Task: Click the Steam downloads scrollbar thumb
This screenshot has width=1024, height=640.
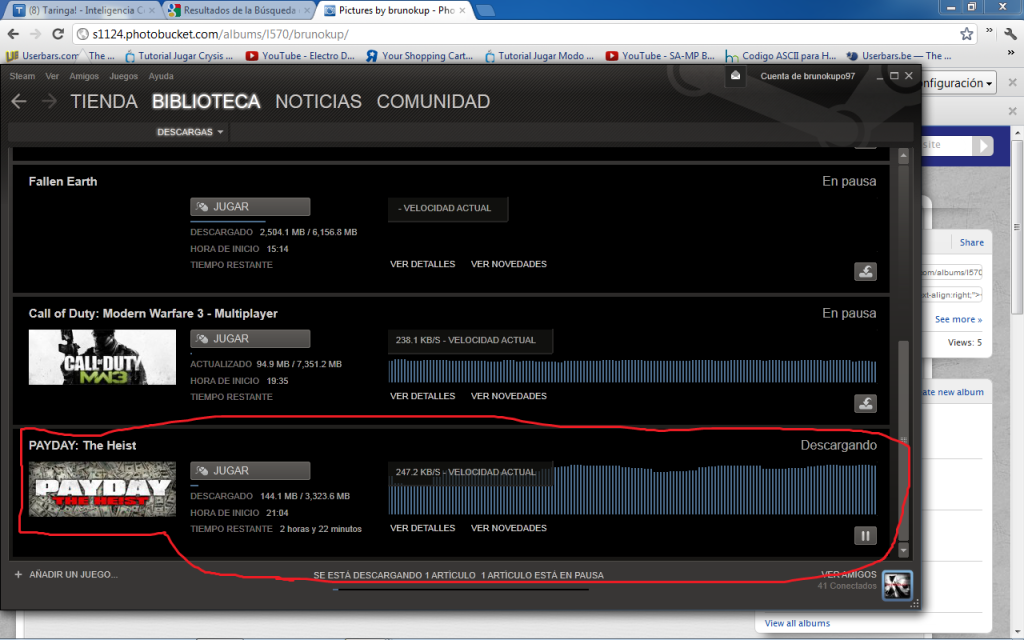Action: coord(904,440)
